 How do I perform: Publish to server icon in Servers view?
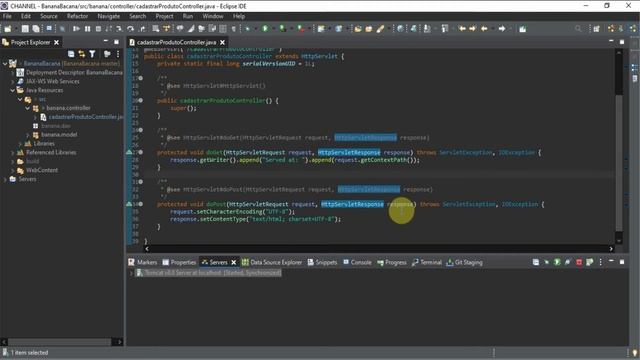589,262
